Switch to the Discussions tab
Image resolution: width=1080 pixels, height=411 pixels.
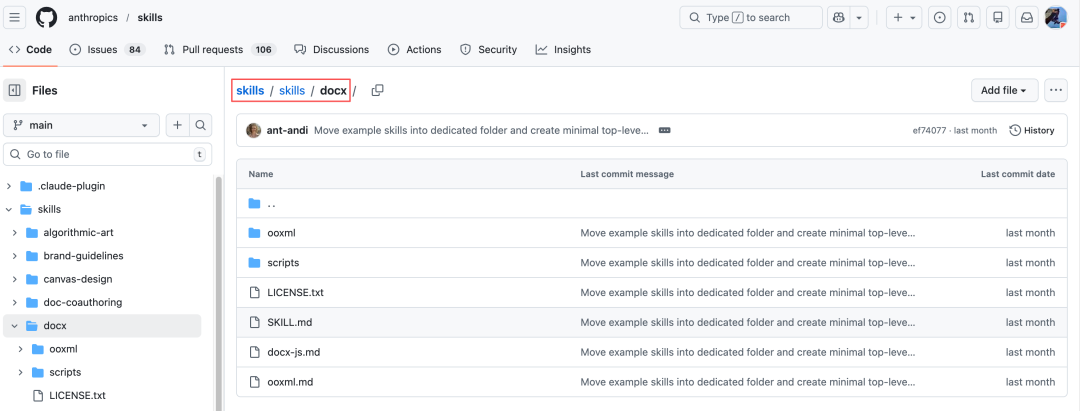coord(331,50)
